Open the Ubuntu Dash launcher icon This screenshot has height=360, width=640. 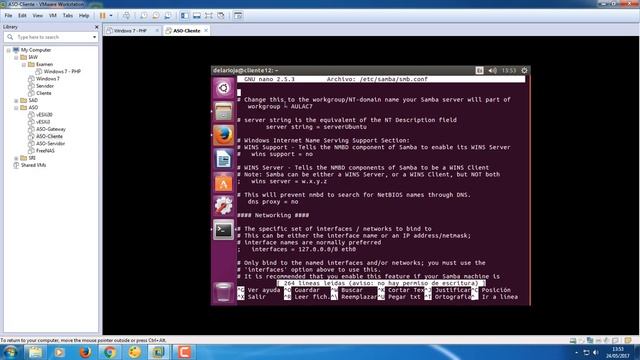click(223, 88)
